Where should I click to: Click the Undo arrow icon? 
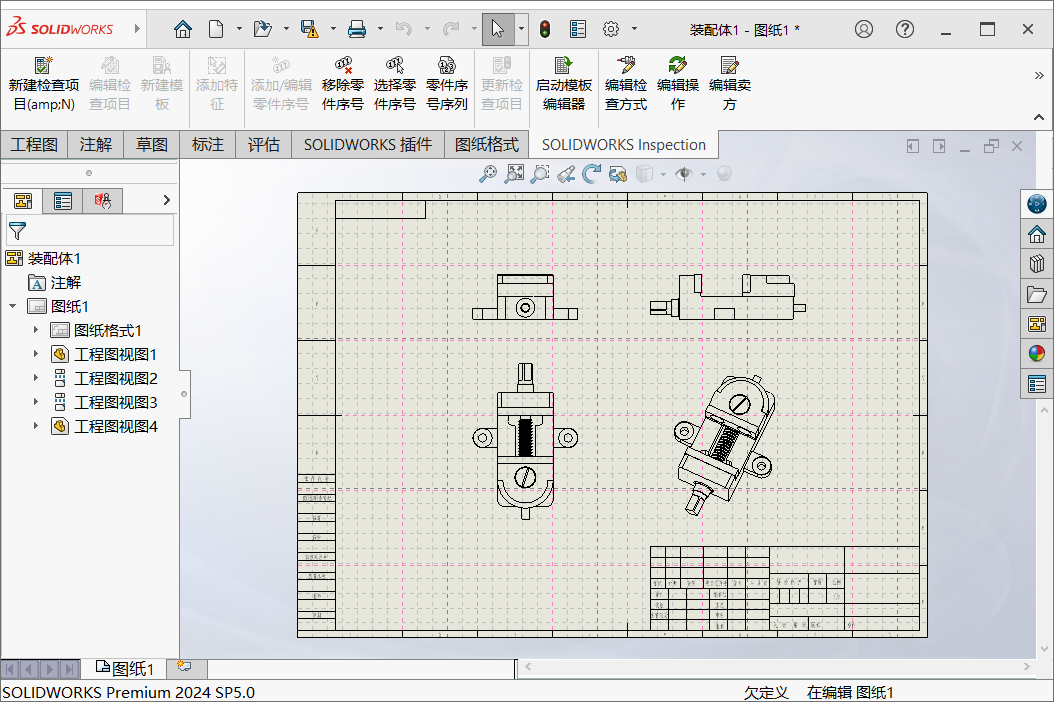(403, 29)
